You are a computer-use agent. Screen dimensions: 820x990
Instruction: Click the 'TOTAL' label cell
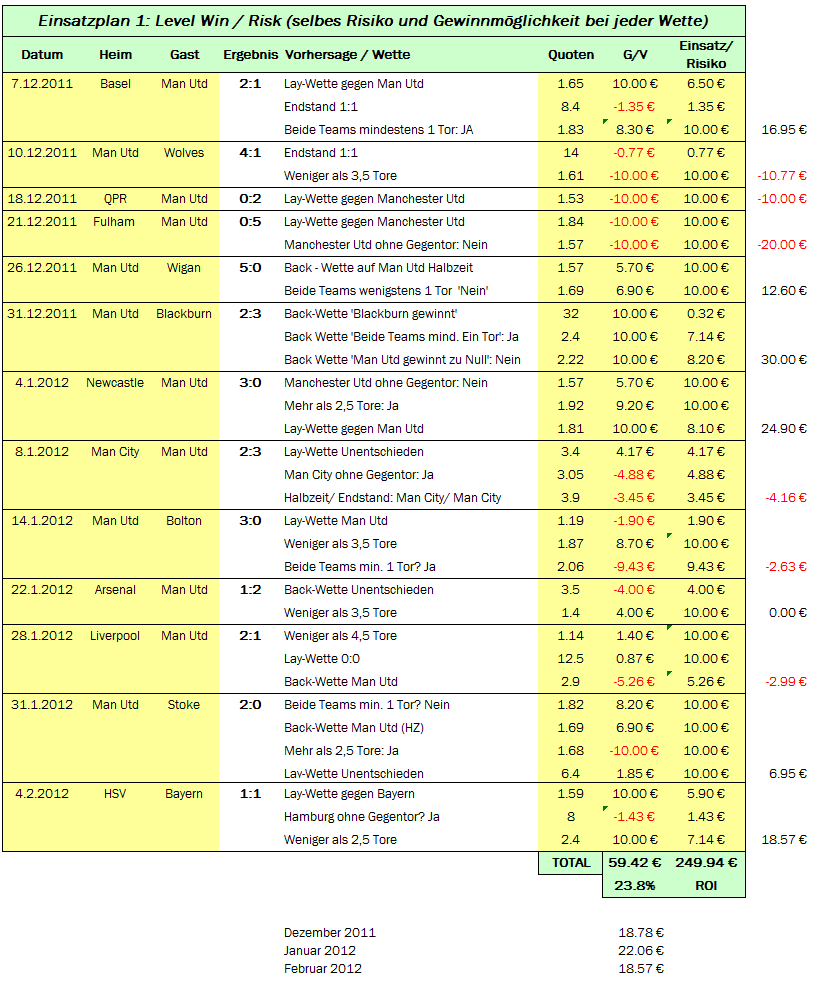571,863
